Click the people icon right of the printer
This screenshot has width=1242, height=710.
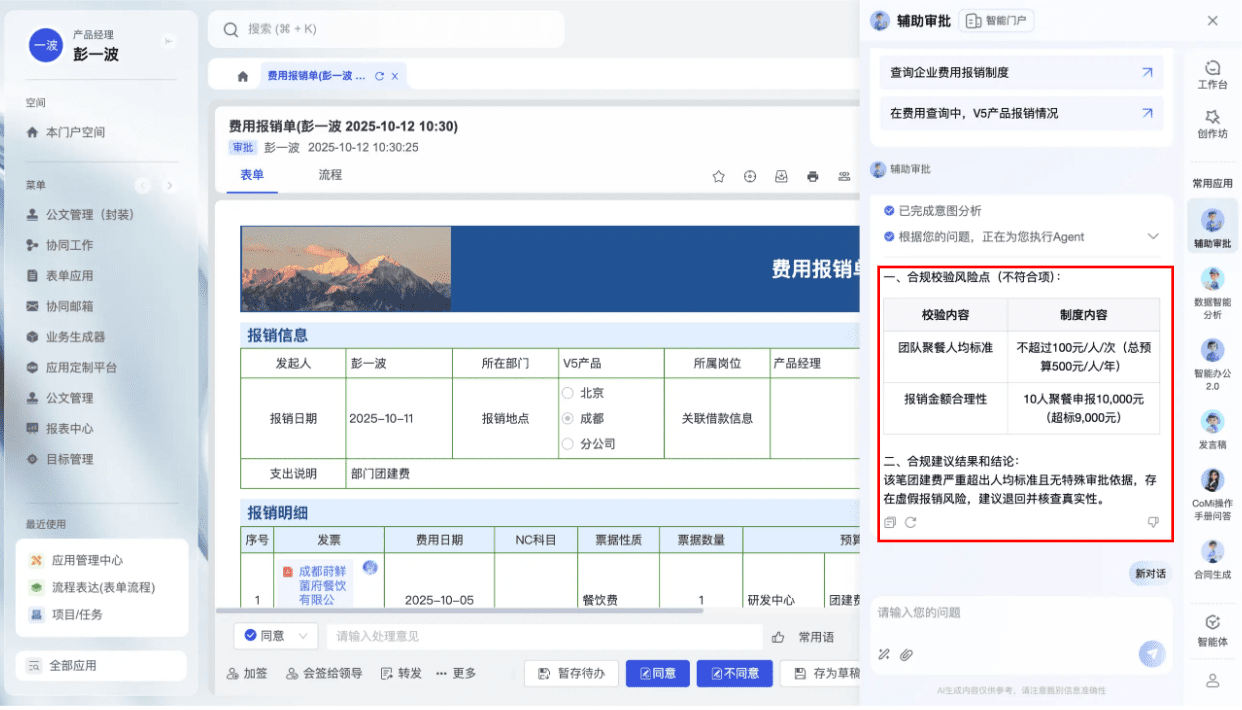(845, 176)
